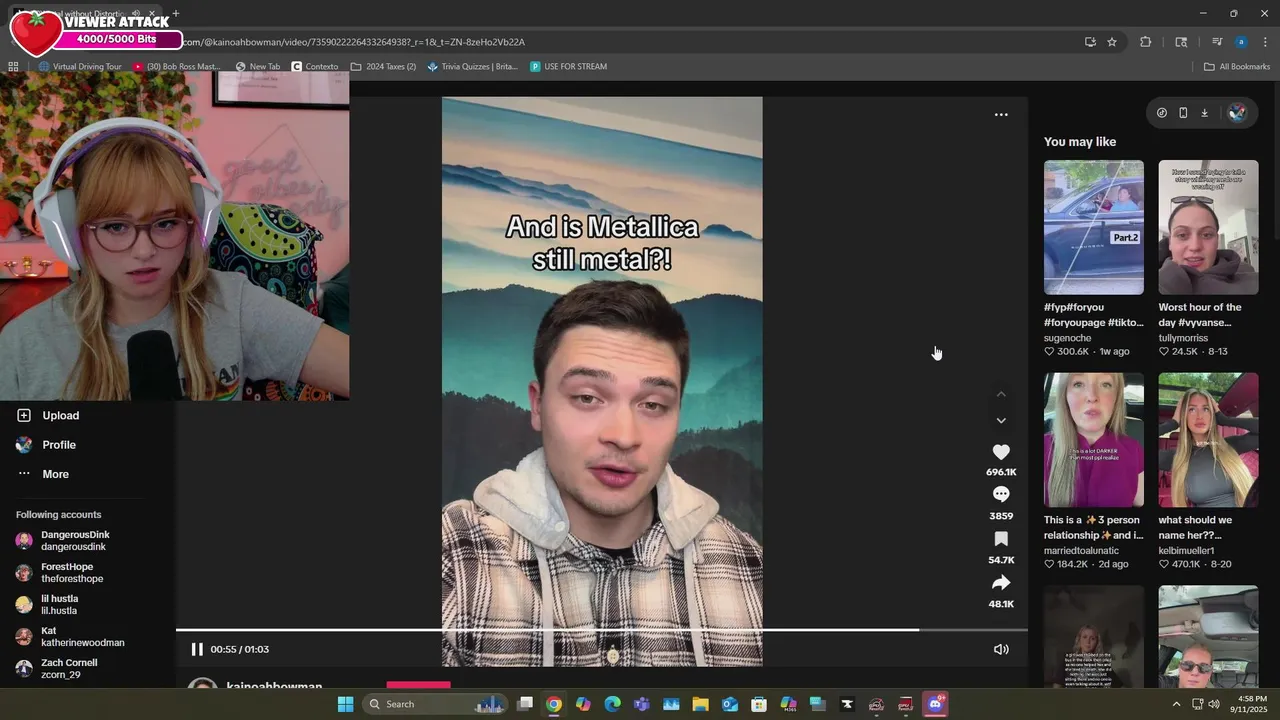Open the TikTok coins icon in top pill
The width and height of the screenshot is (1280, 720).
click(x=1161, y=113)
